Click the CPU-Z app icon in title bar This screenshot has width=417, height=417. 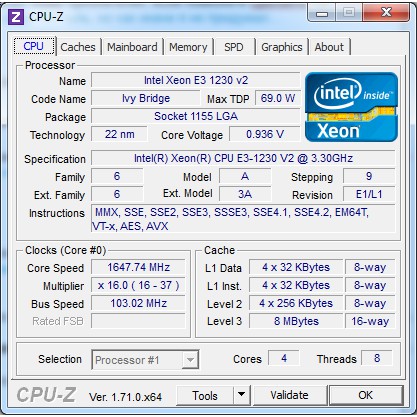tap(16, 17)
